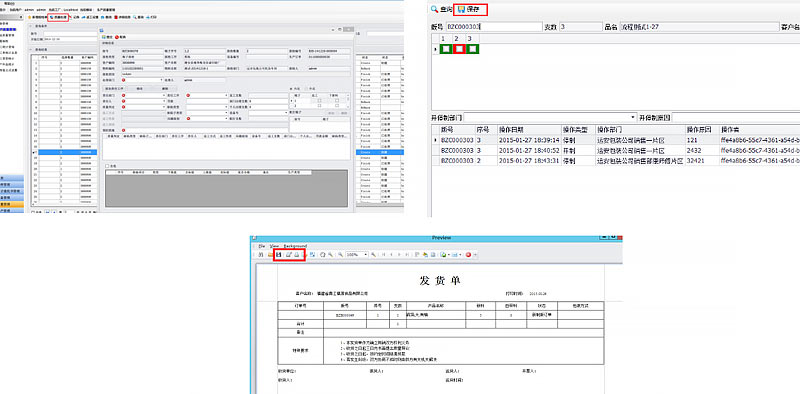The image size is (800, 394).
Task: Click the 版号 input field with BZC000303
Action: click(x=494, y=26)
